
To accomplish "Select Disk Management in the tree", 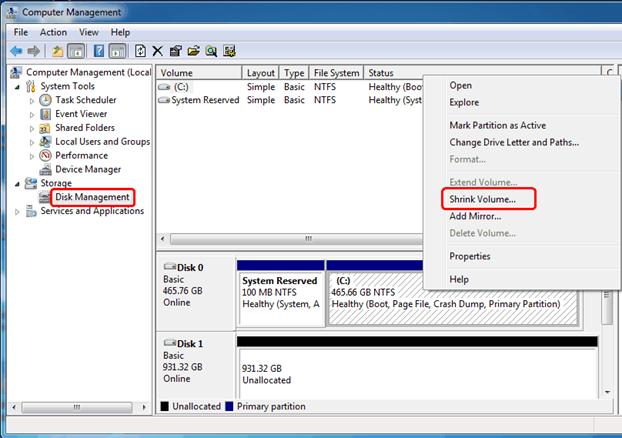I will pyautogui.click(x=92, y=197).
